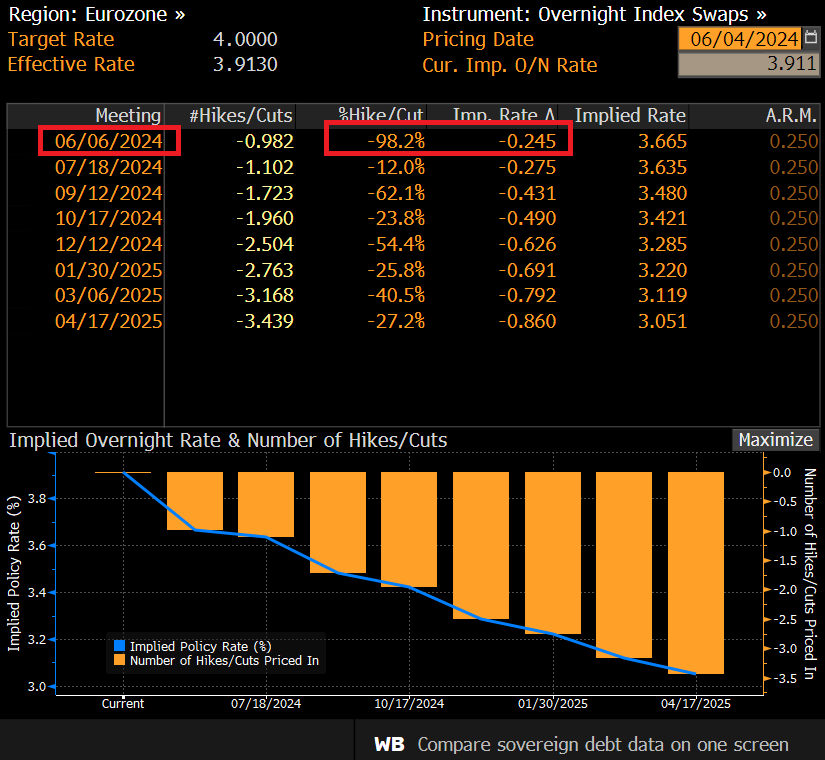Select the 09/12/2024 meeting date

(x=109, y=193)
